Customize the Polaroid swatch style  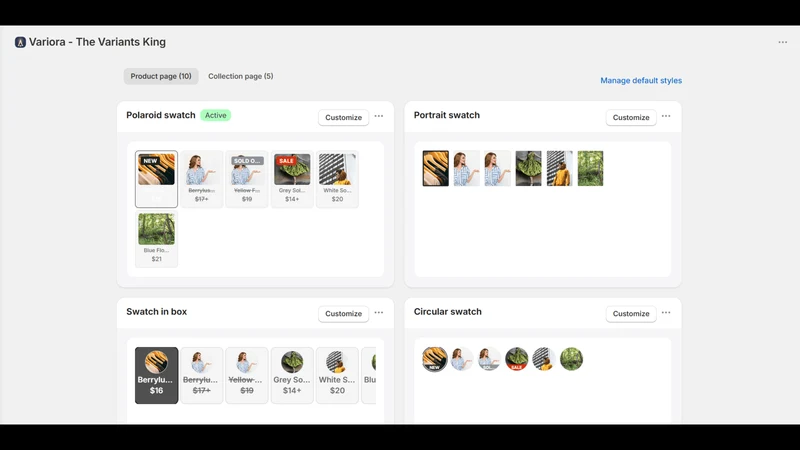tap(343, 117)
